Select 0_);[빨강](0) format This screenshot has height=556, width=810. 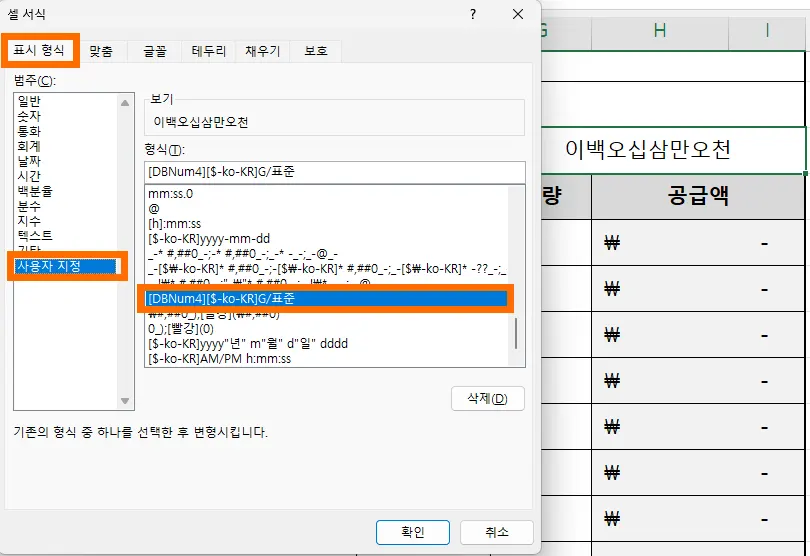(326, 329)
